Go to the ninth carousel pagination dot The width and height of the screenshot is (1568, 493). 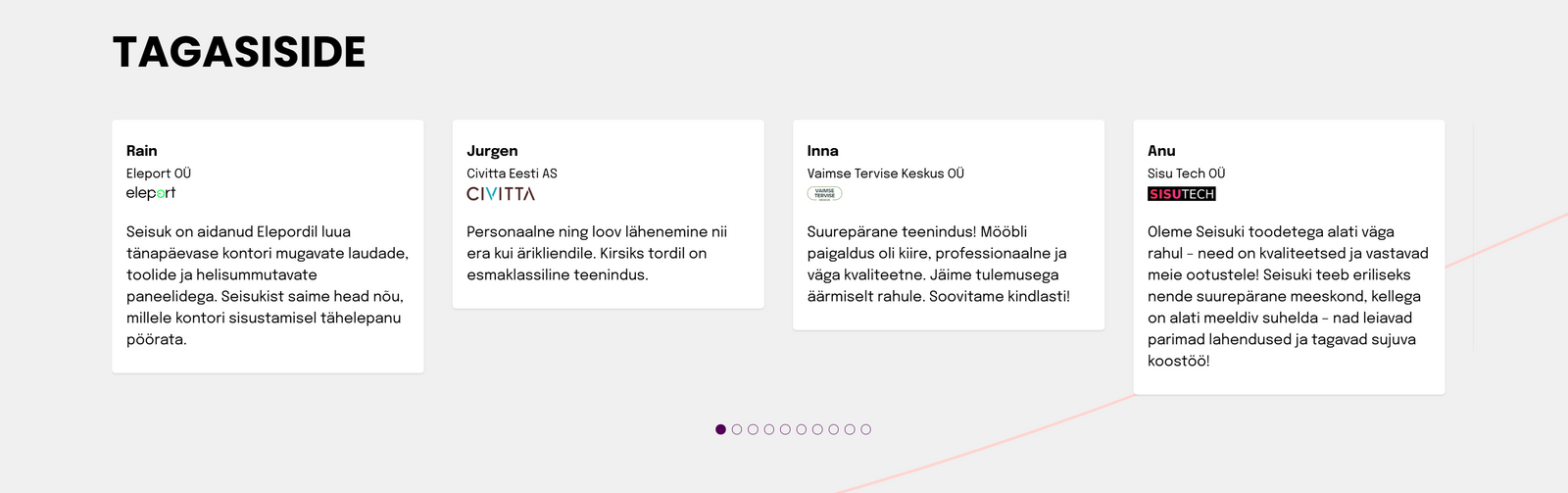tap(850, 429)
